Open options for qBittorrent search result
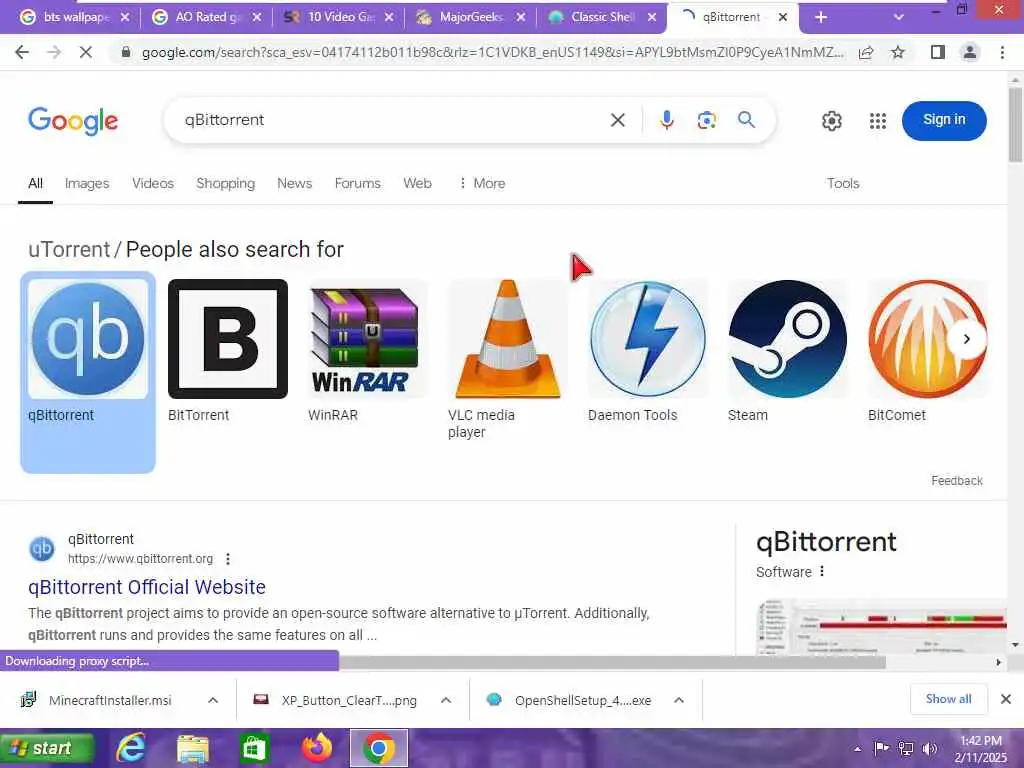Image resolution: width=1024 pixels, height=768 pixels. (x=227, y=559)
